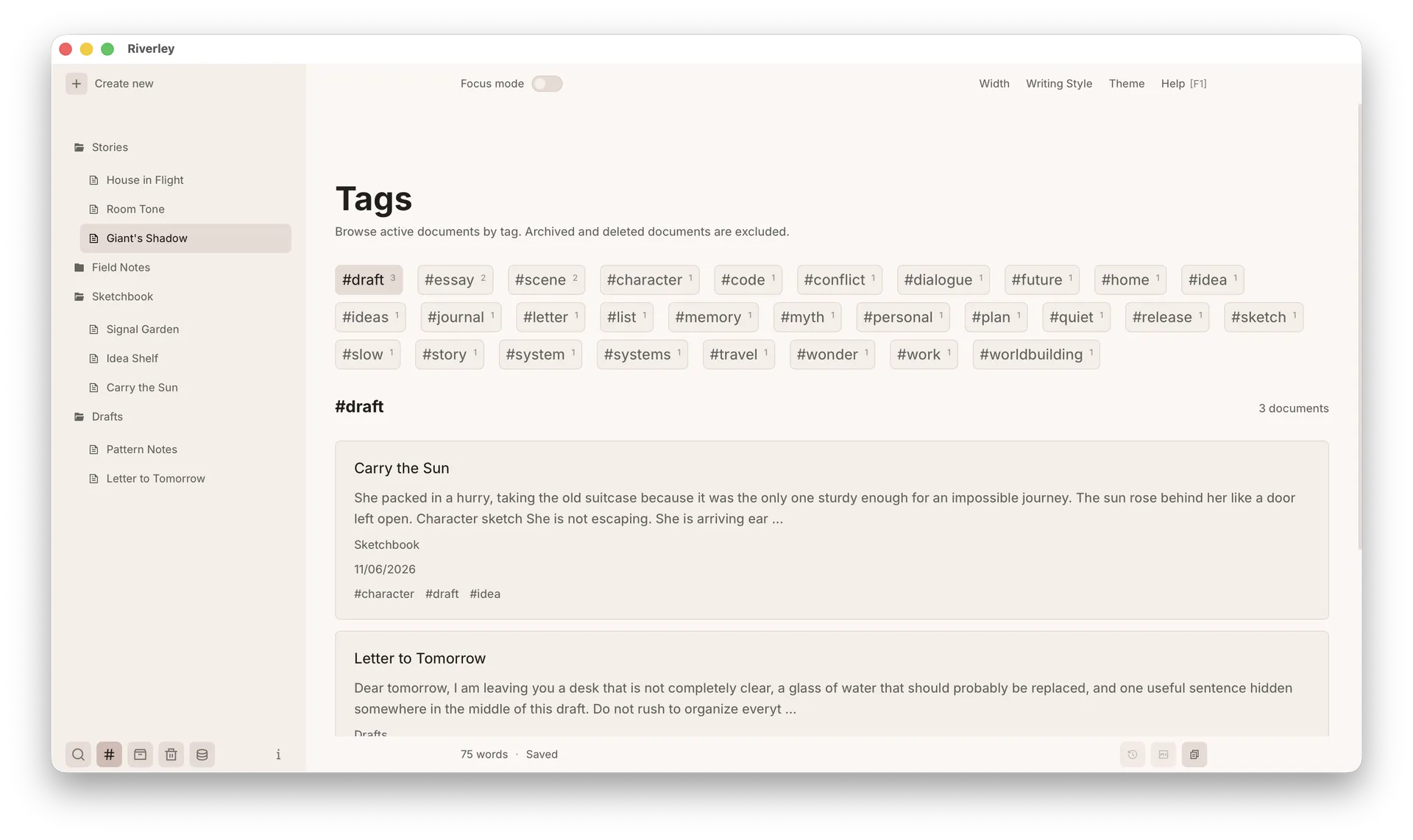1413x840 pixels.
Task: Select the hashtag Tags view icon
Action: click(109, 755)
